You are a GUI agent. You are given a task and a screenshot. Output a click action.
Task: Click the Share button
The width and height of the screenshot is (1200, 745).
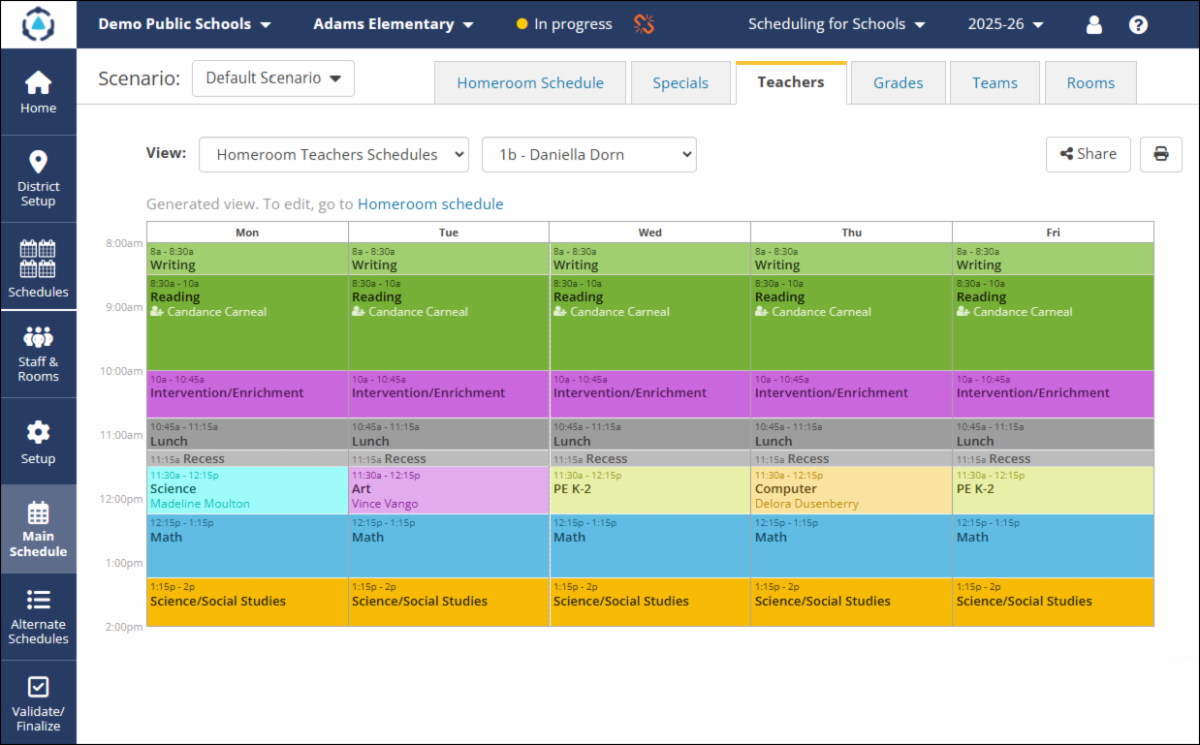click(x=1088, y=154)
